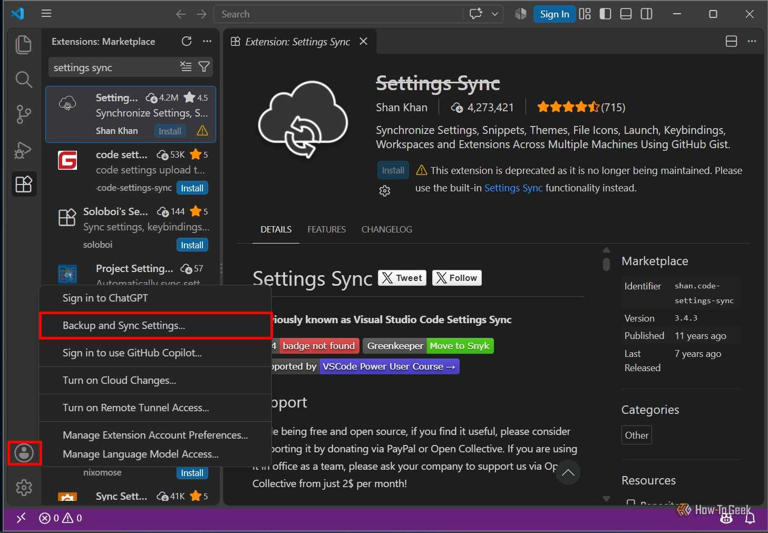The image size is (768, 533).
Task: Click the 4.5 star rating (715)
Action: (x=581, y=107)
